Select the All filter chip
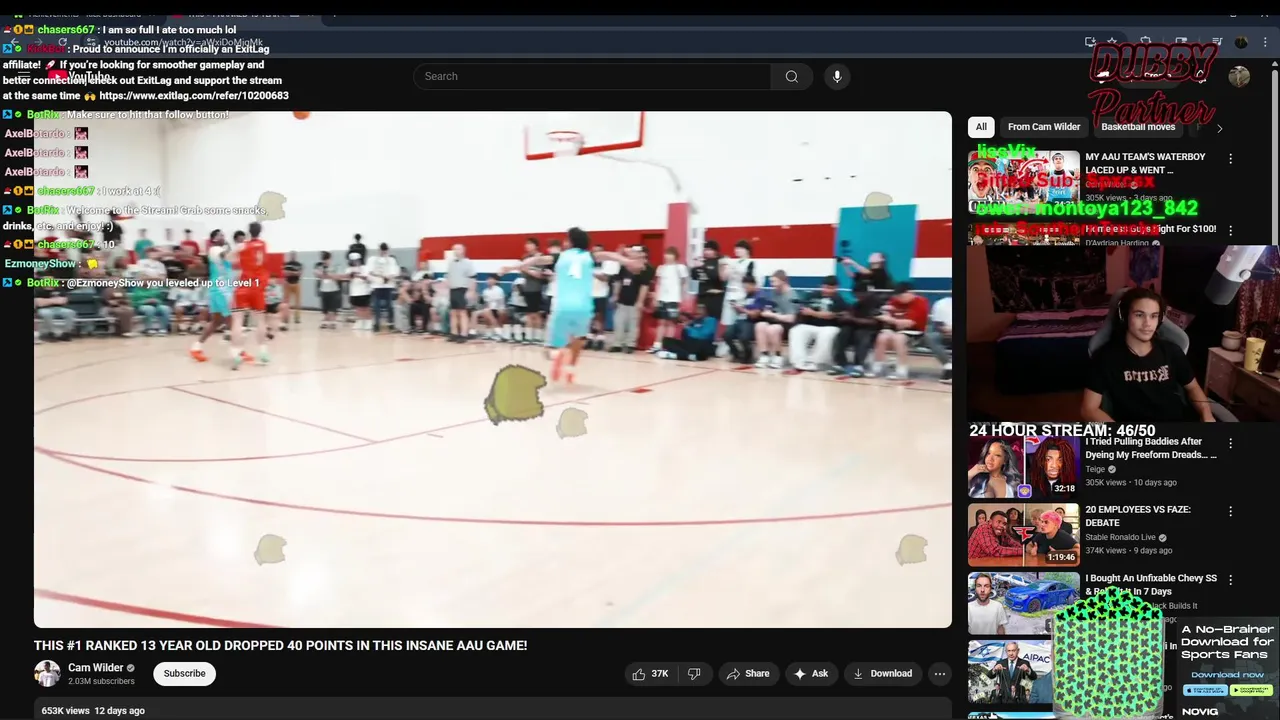 (x=981, y=127)
